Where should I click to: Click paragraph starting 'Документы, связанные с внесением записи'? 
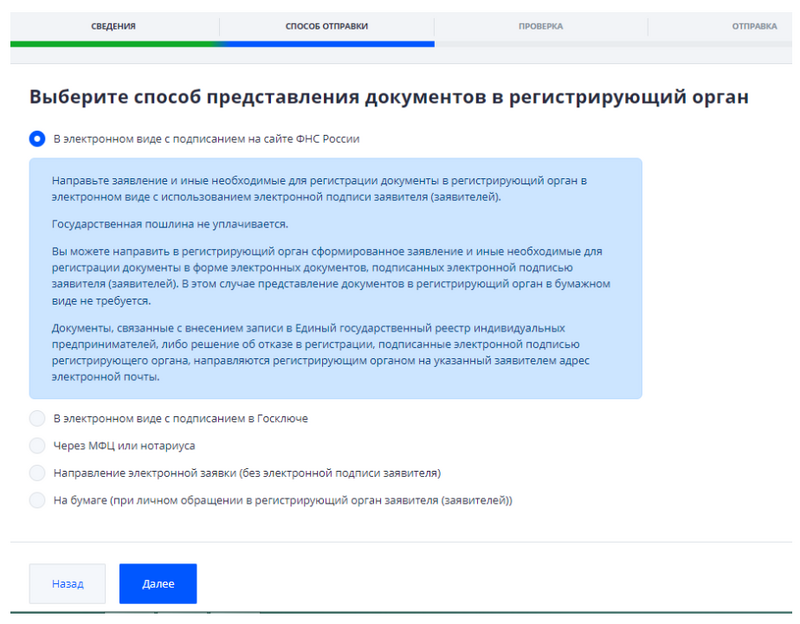pyautogui.click(x=320, y=352)
